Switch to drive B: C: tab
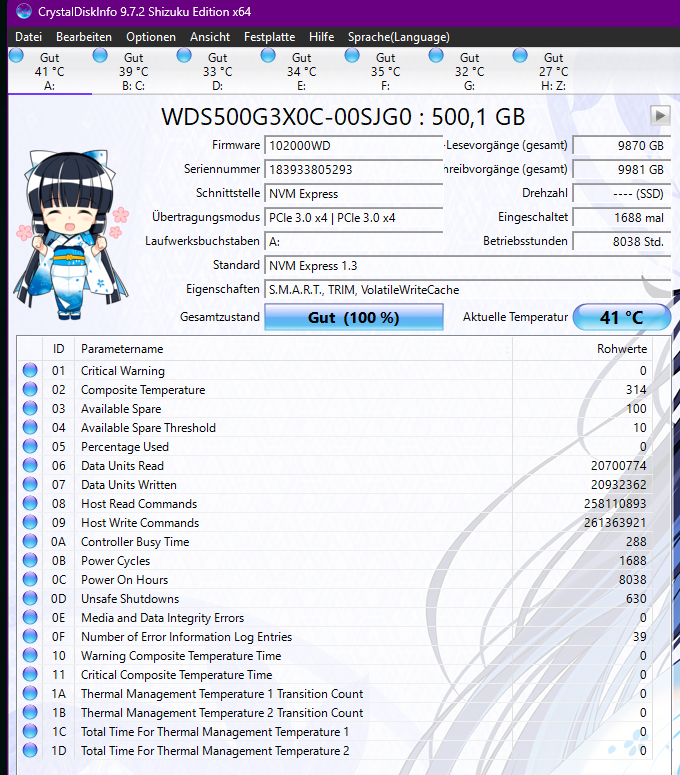 pos(133,71)
